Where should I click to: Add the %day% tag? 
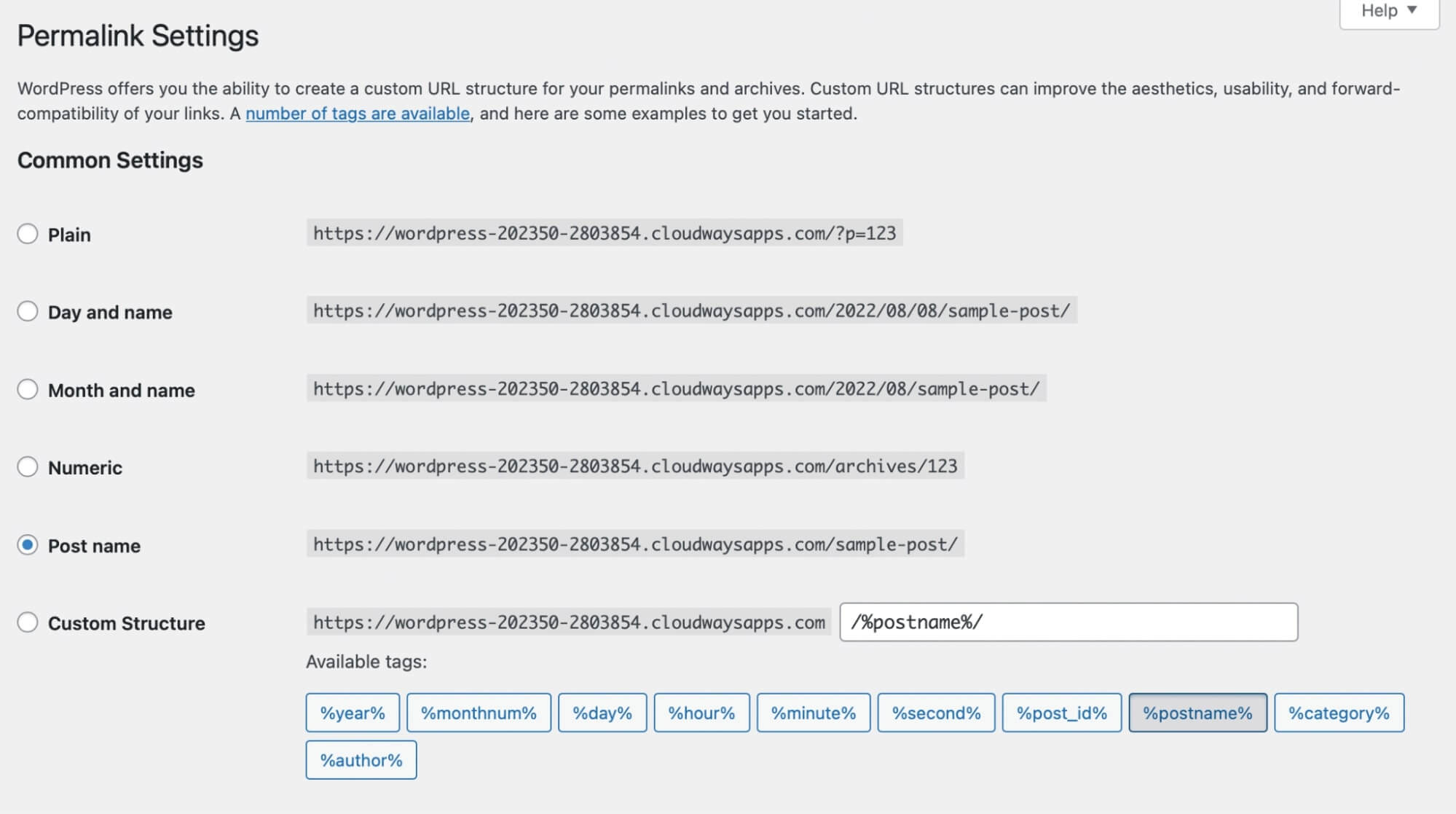(602, 713)
